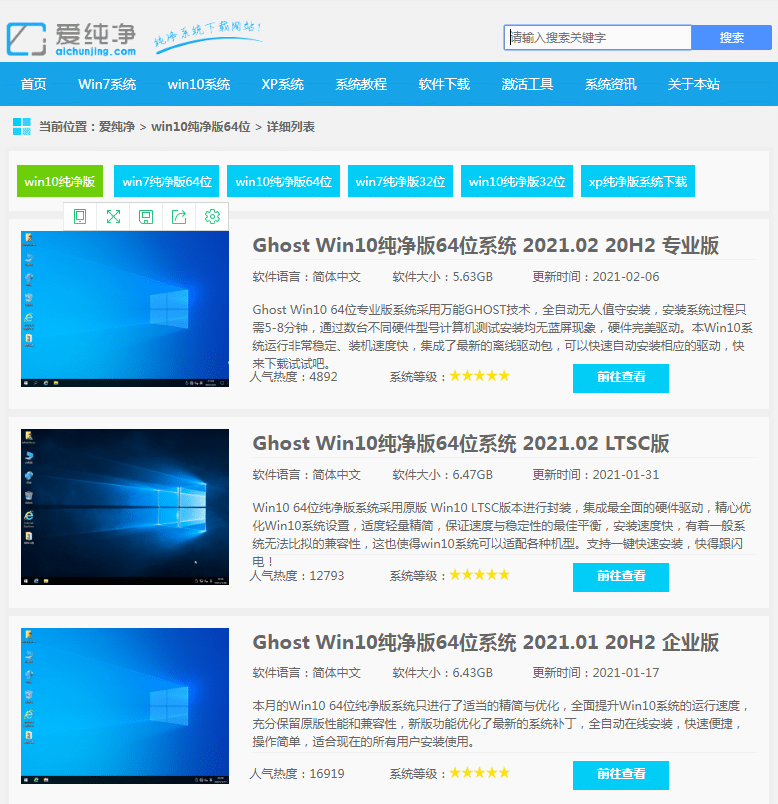The width and height of the screenshot is (778, 804).
Task: Click the star rating of 专业版 entry
Action: 480,376
